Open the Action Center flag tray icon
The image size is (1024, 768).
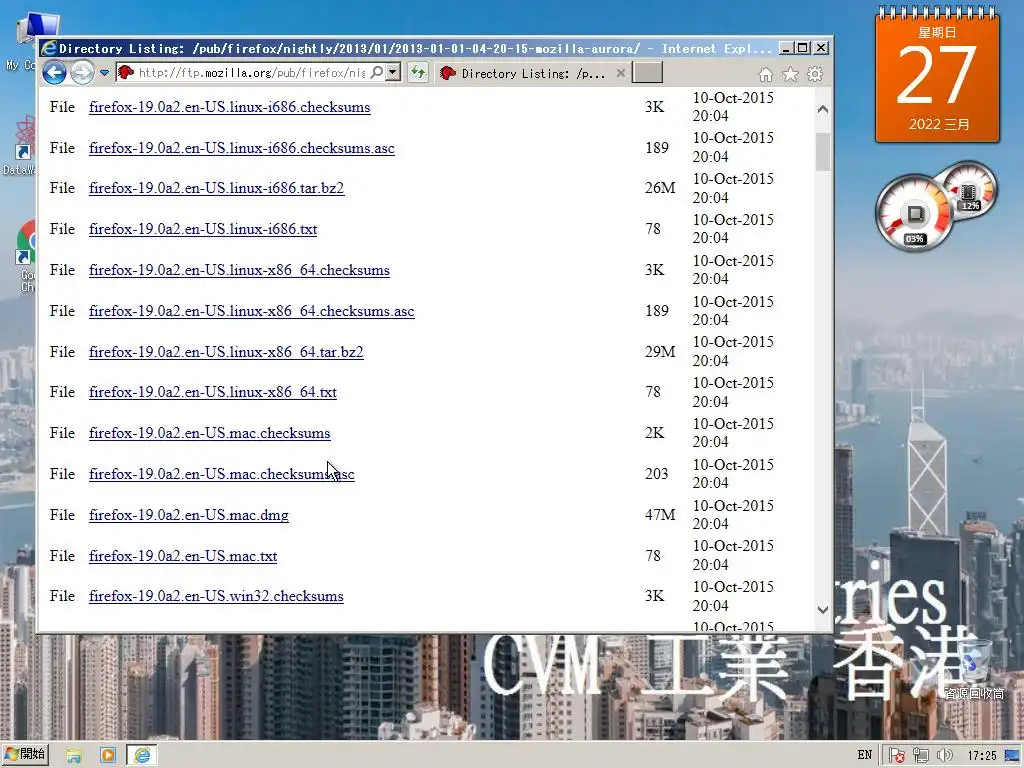[x=897, y=756]
